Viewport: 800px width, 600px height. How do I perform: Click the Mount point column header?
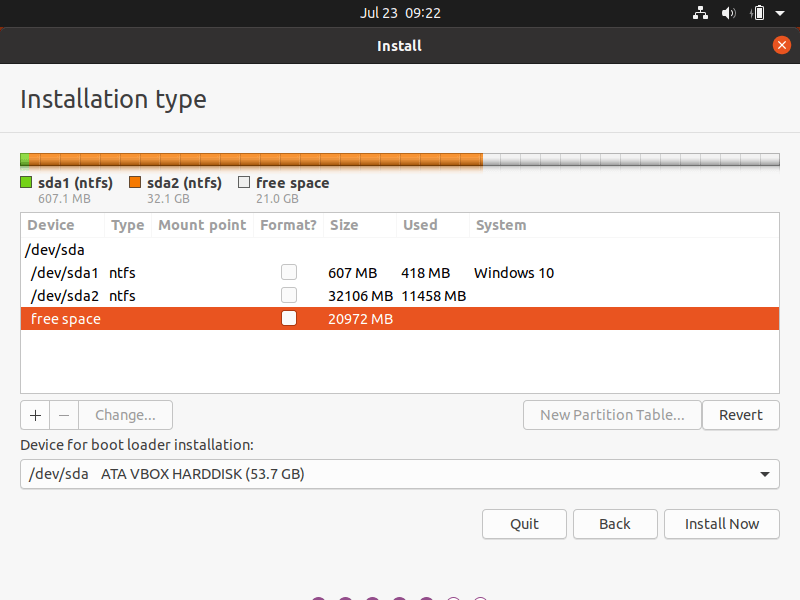pos(202,225)
